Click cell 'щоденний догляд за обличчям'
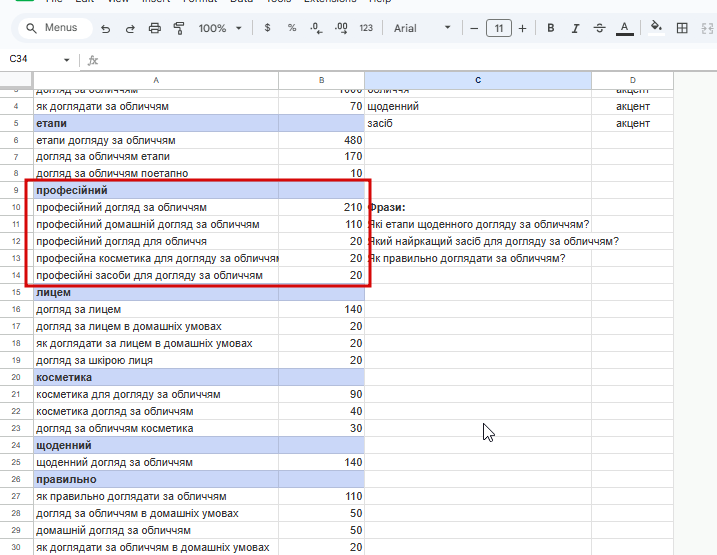Image resolution: width=717 pixels, height=555 pixels. click(x=156, y=462)
